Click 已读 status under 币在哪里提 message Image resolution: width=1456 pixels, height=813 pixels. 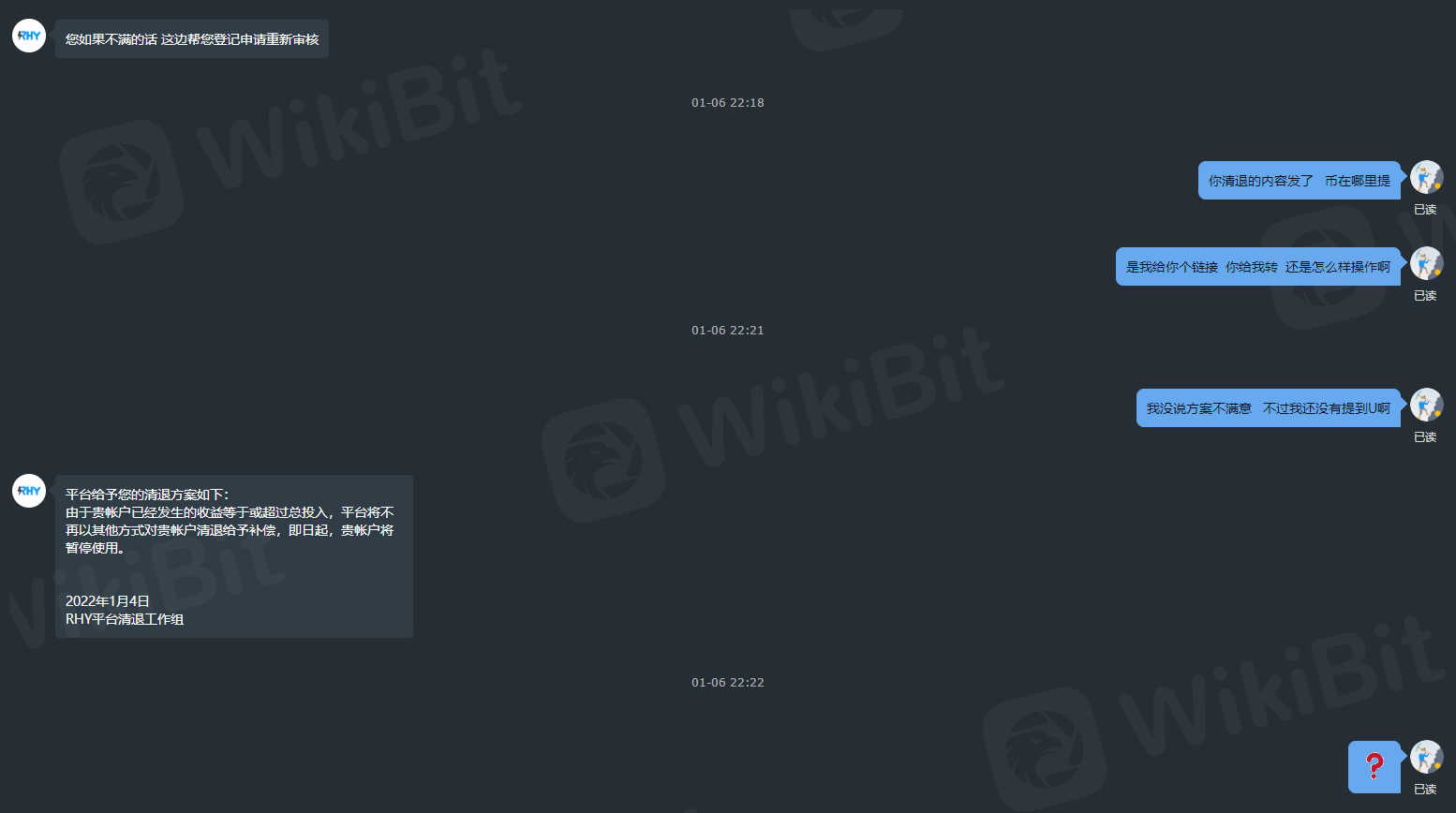pos(1425,210)
